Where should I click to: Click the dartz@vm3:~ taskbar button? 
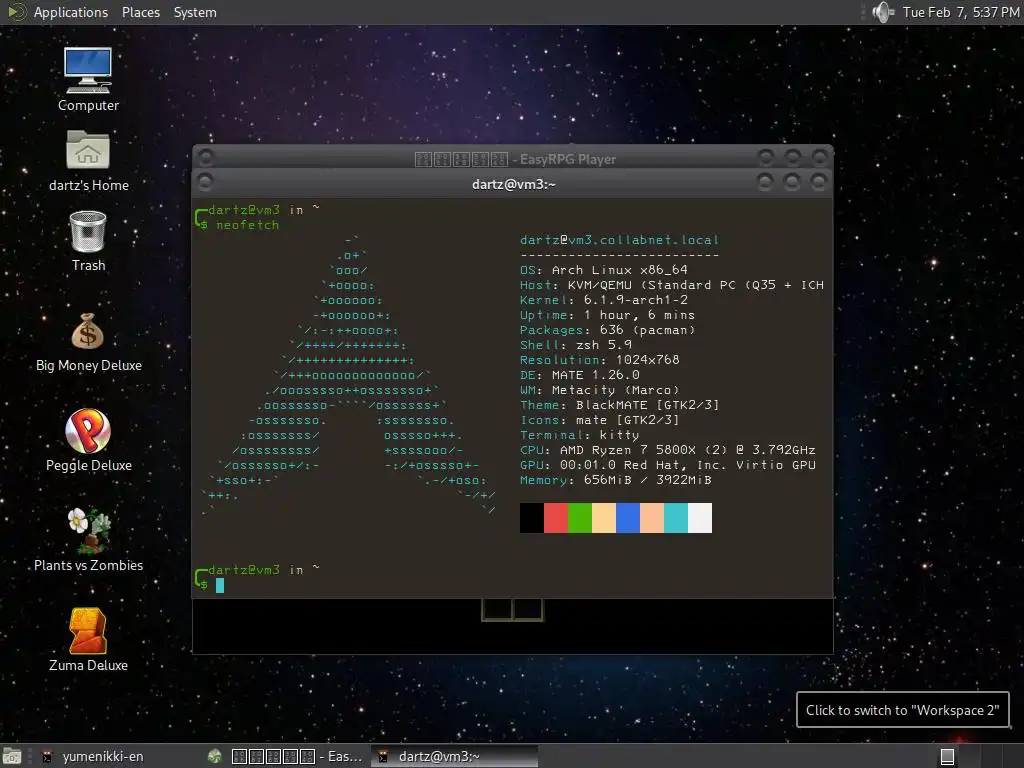pos(455,756)
